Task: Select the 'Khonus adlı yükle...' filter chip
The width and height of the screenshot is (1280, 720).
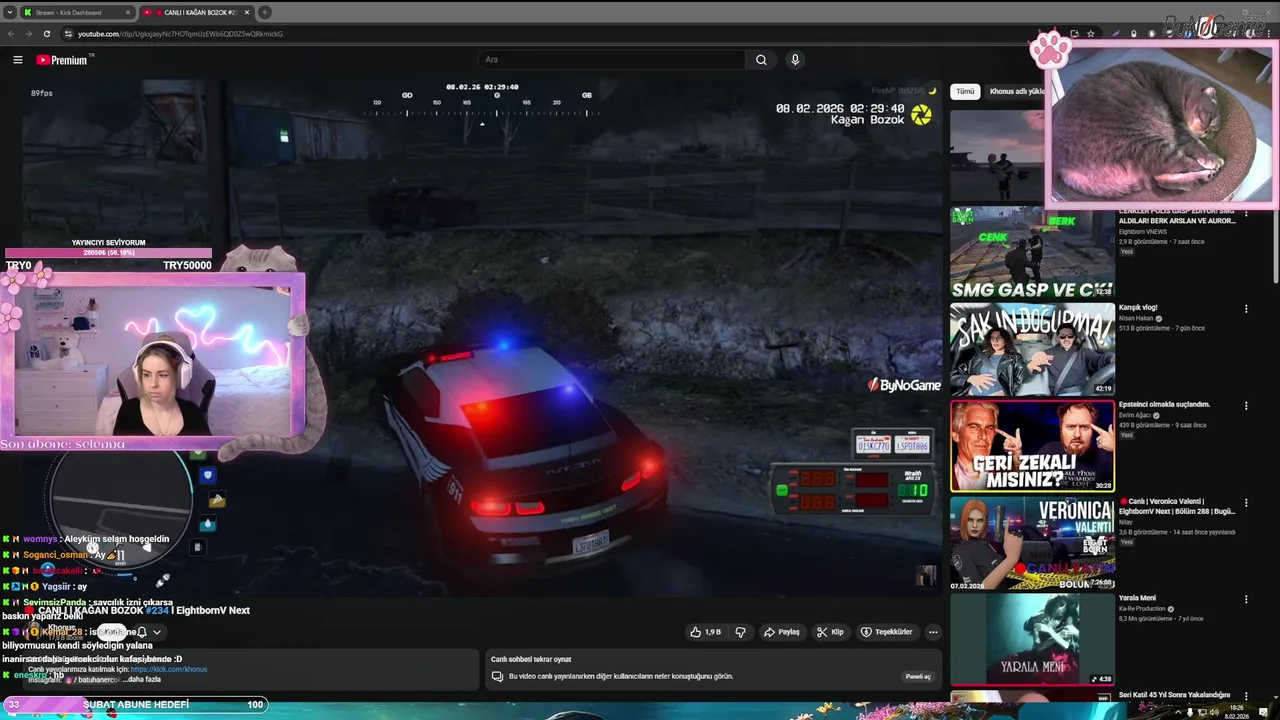Action: pyautogui.click(x=1017, y=91)
